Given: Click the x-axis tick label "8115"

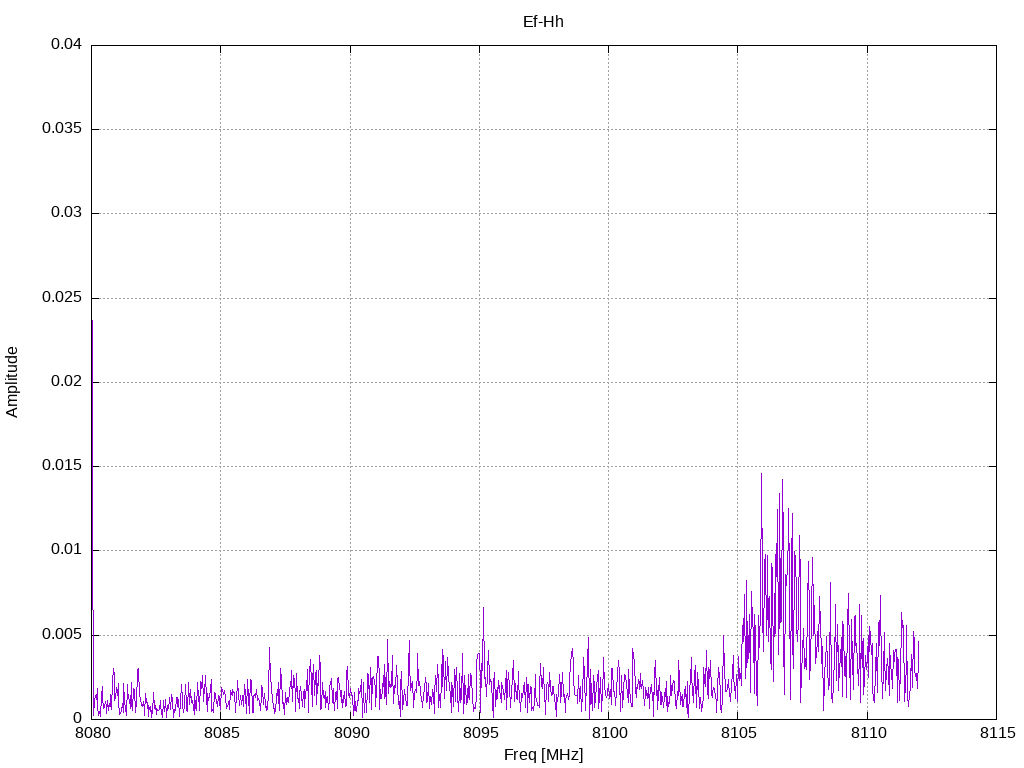Looking at the screenshot, I should (997, 733).
